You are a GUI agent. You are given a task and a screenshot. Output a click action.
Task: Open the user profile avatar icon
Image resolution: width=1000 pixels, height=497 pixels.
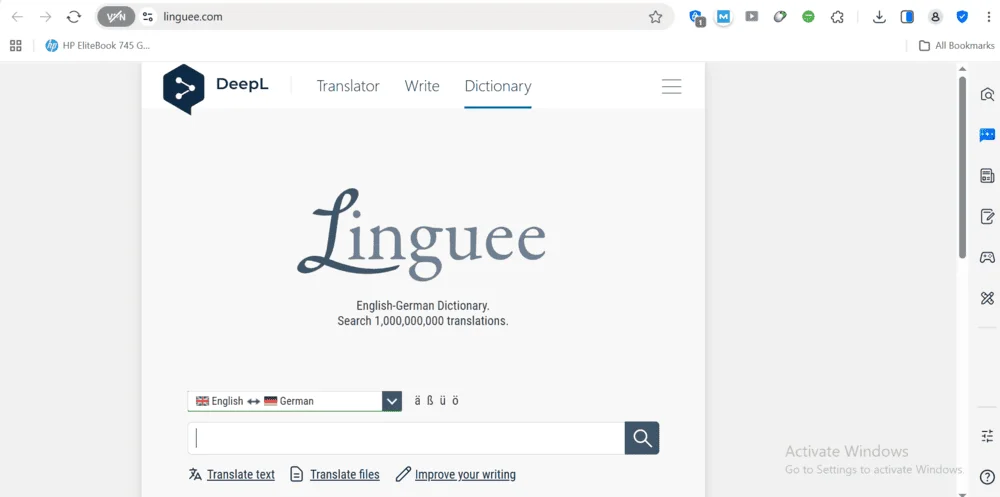coord(936,17)
